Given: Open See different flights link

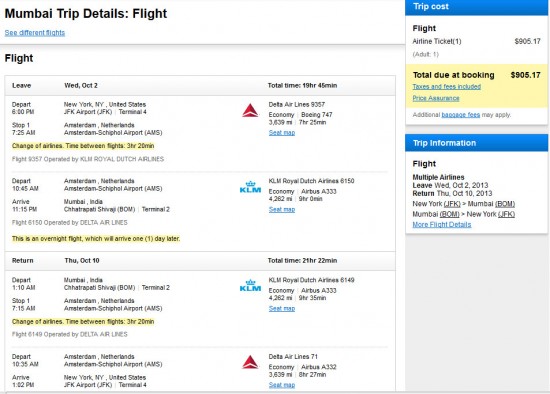Looking at the screenshot, I should point(35,33).
